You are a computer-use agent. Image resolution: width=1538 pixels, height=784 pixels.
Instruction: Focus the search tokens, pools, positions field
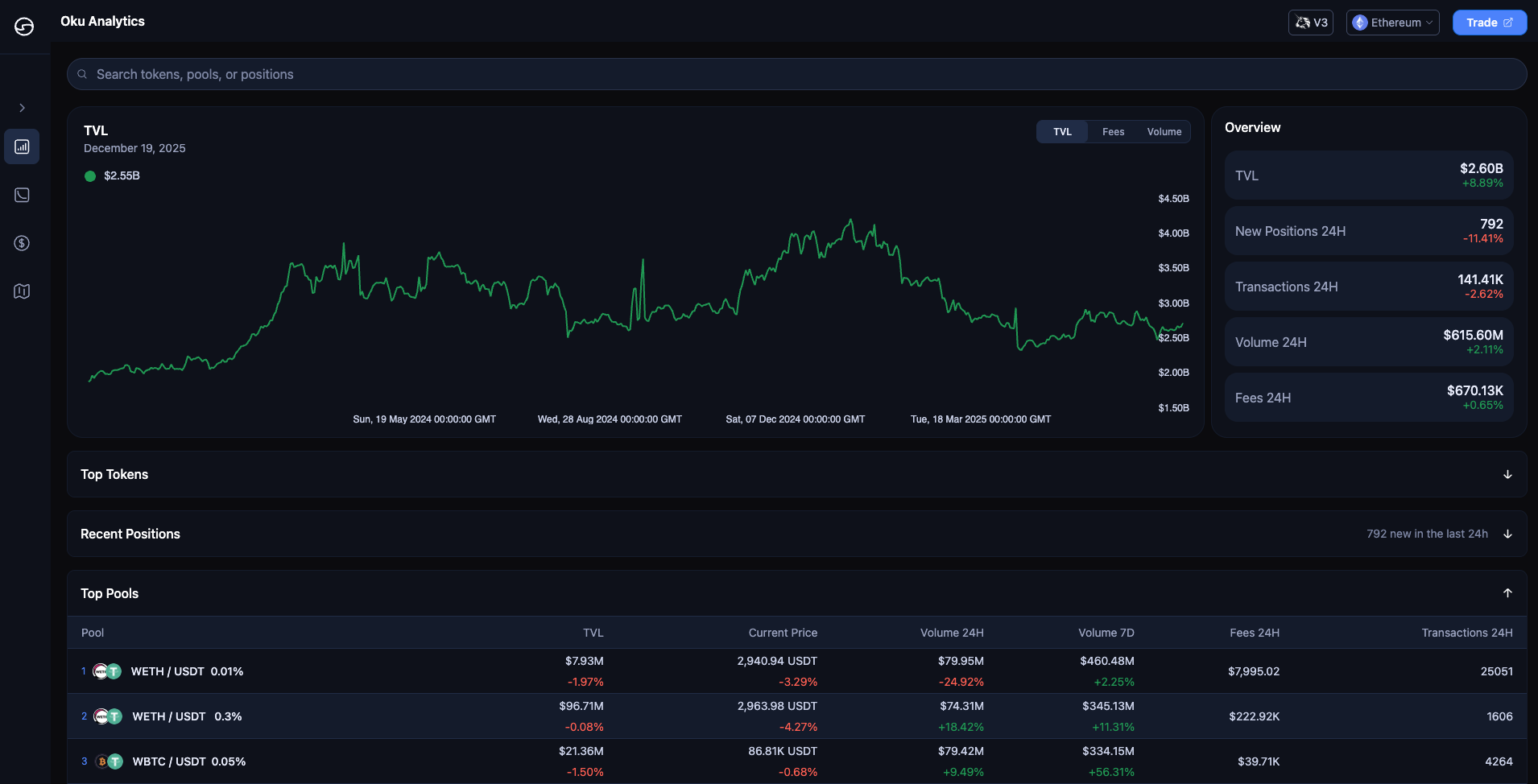click(x=796, y=74)
